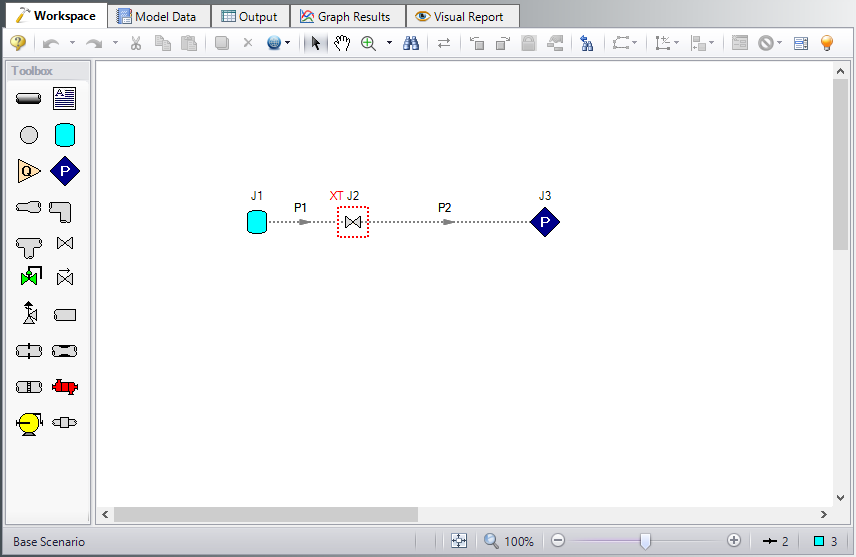Click the lightbulb icon in toolbar
The width and height of the screenshot is (856, 557).
827,43
